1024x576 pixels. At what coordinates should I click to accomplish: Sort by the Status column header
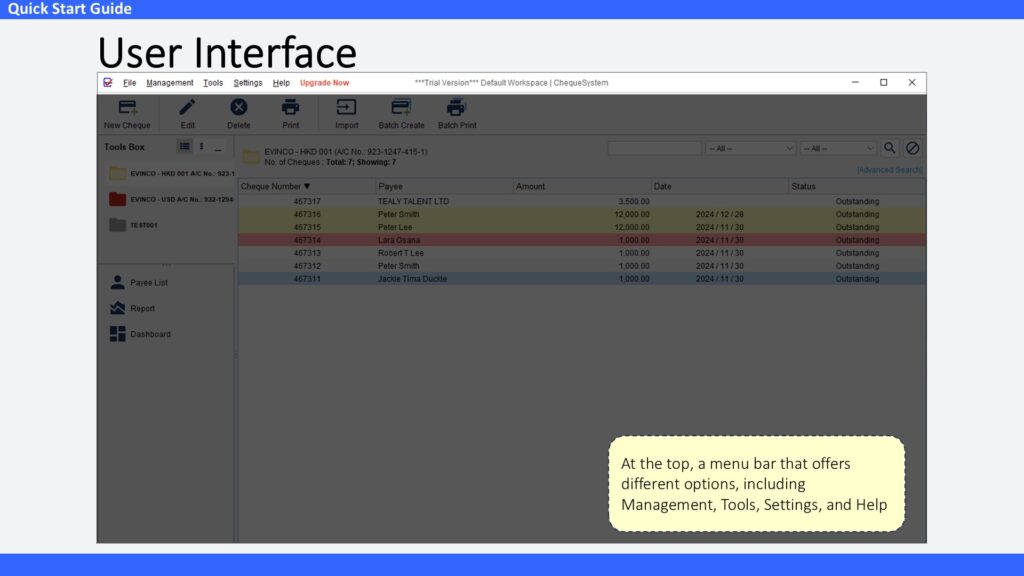pos(857,186)
